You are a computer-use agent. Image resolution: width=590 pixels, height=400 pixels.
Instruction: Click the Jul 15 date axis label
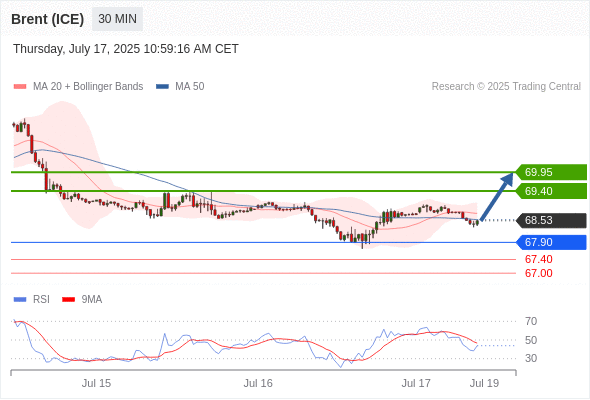point(96,383)
